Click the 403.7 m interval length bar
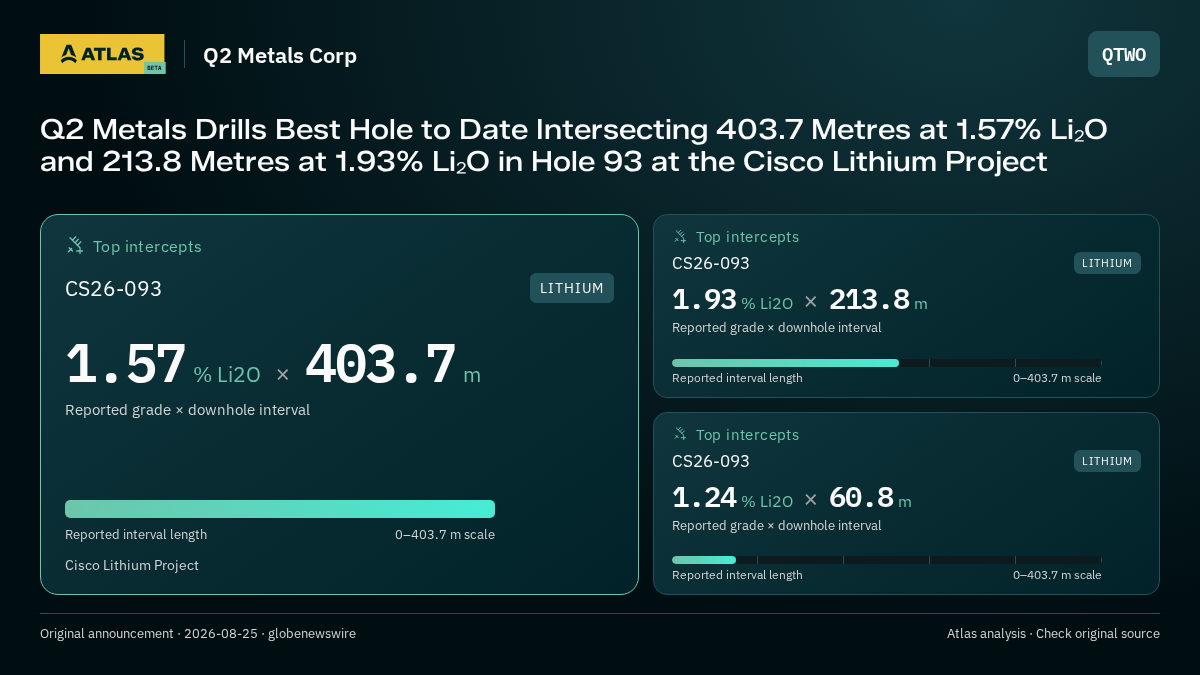 (x=280, y=509)
